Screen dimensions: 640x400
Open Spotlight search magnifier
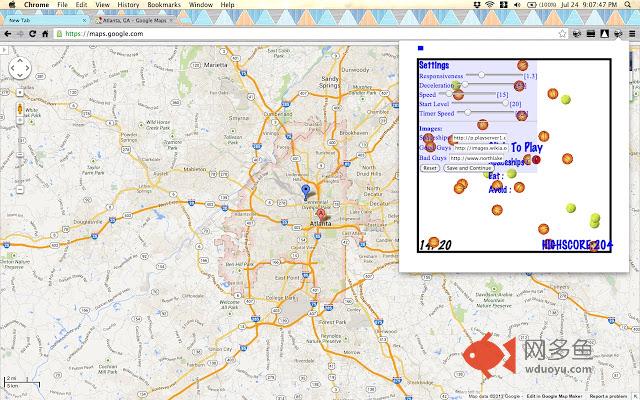coord(628,4)
